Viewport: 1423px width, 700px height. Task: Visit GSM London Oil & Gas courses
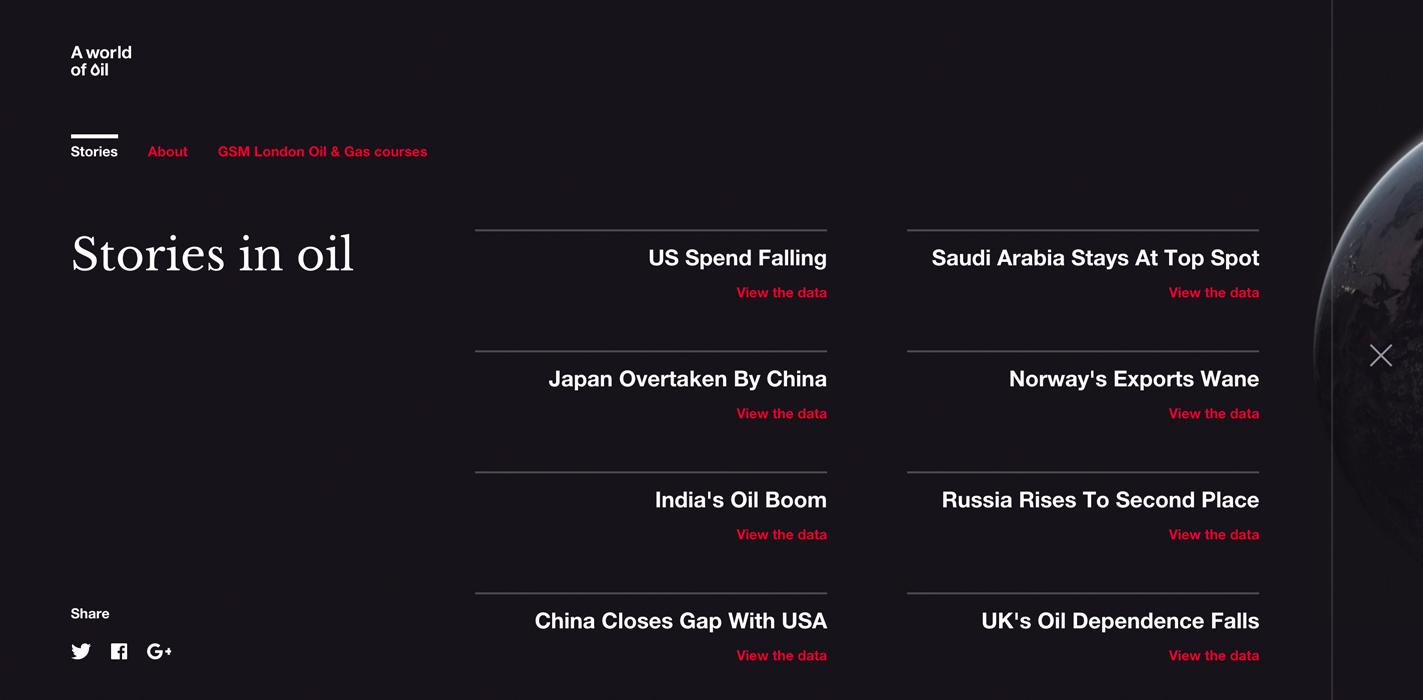coord(323,152)
